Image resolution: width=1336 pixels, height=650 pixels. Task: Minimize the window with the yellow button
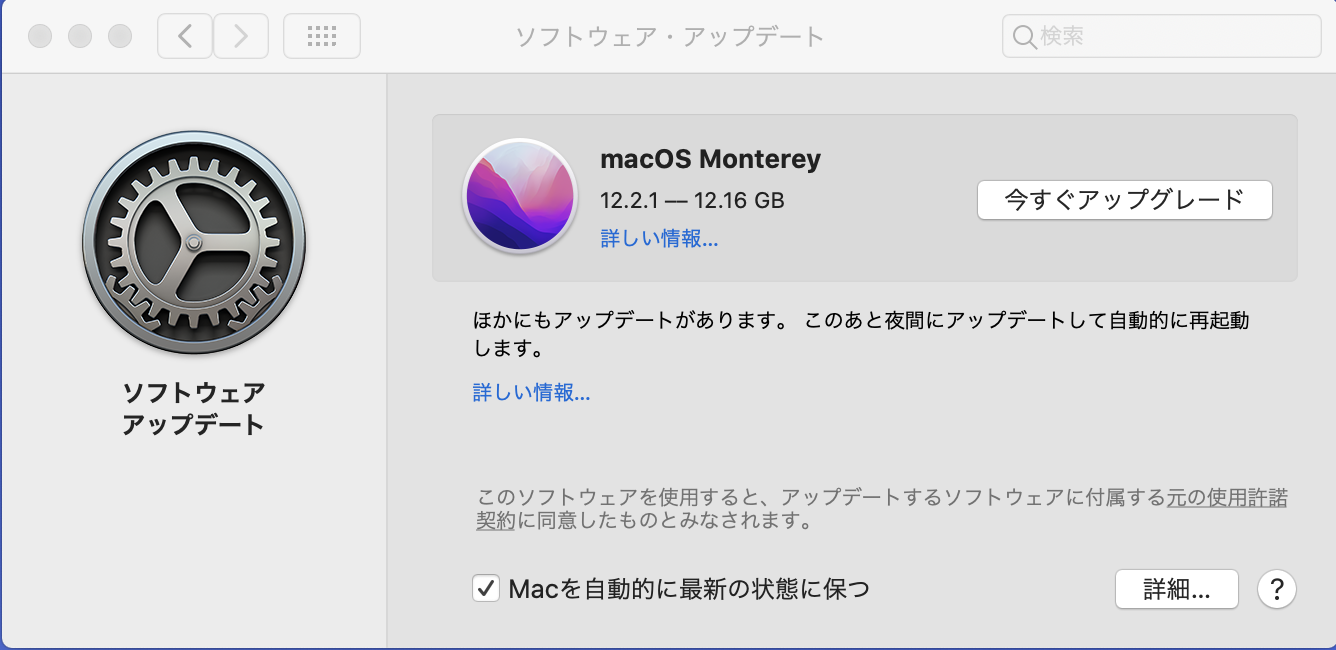click(x=80, y=37)
